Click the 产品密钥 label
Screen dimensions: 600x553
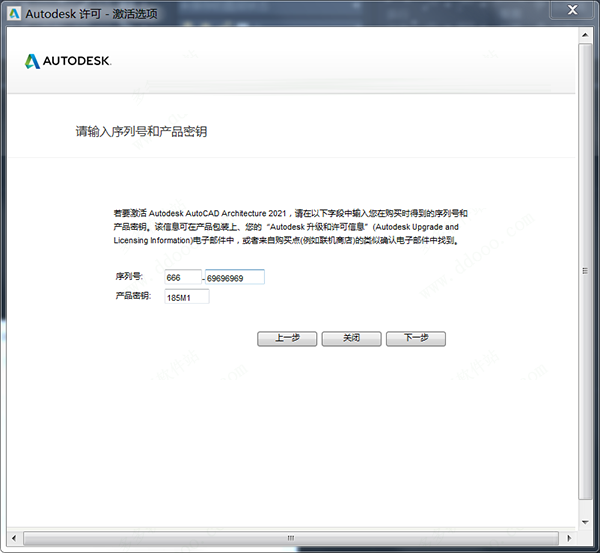click(133, 296)
